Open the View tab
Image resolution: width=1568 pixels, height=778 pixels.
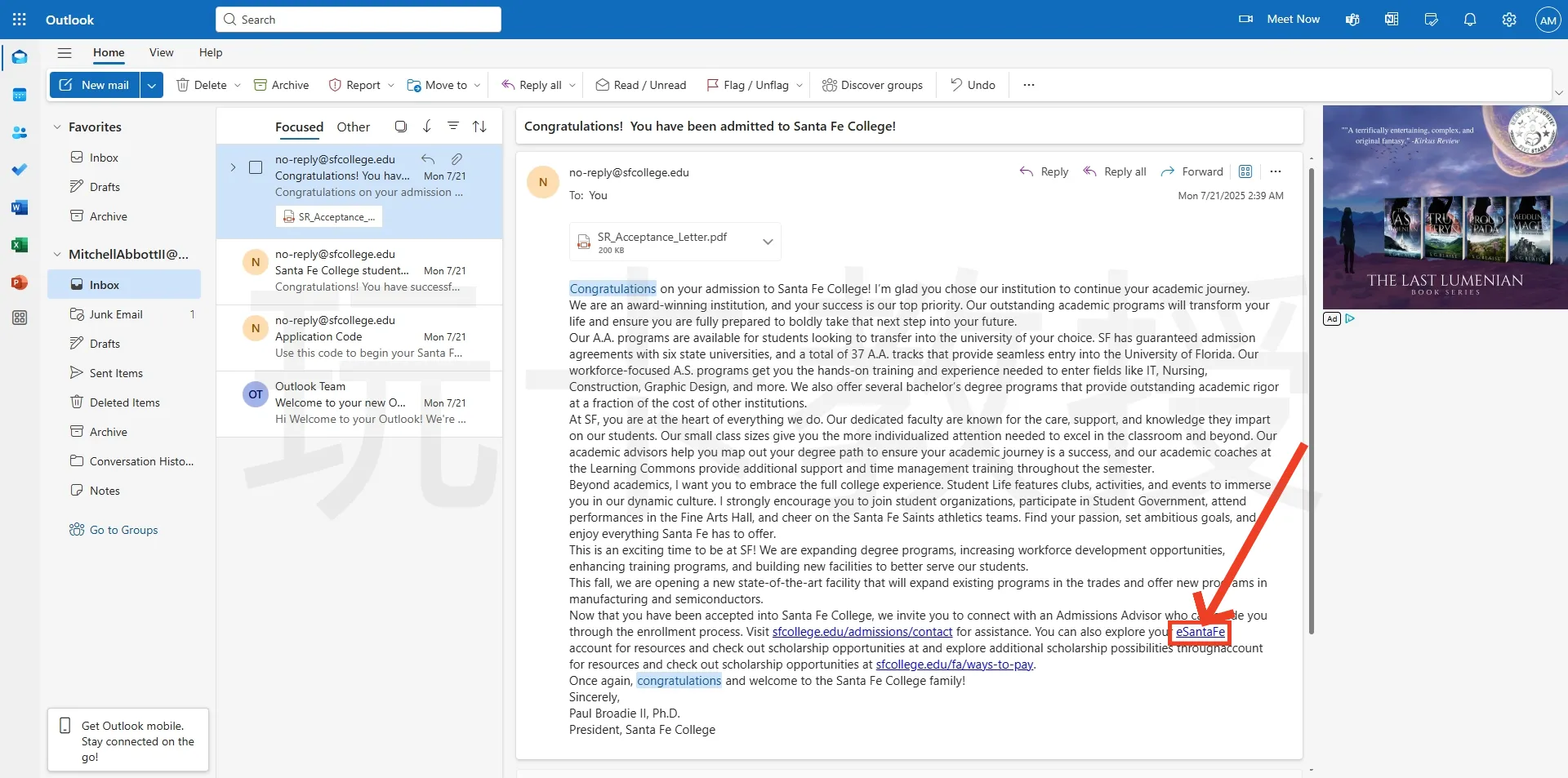coord(161,53)
